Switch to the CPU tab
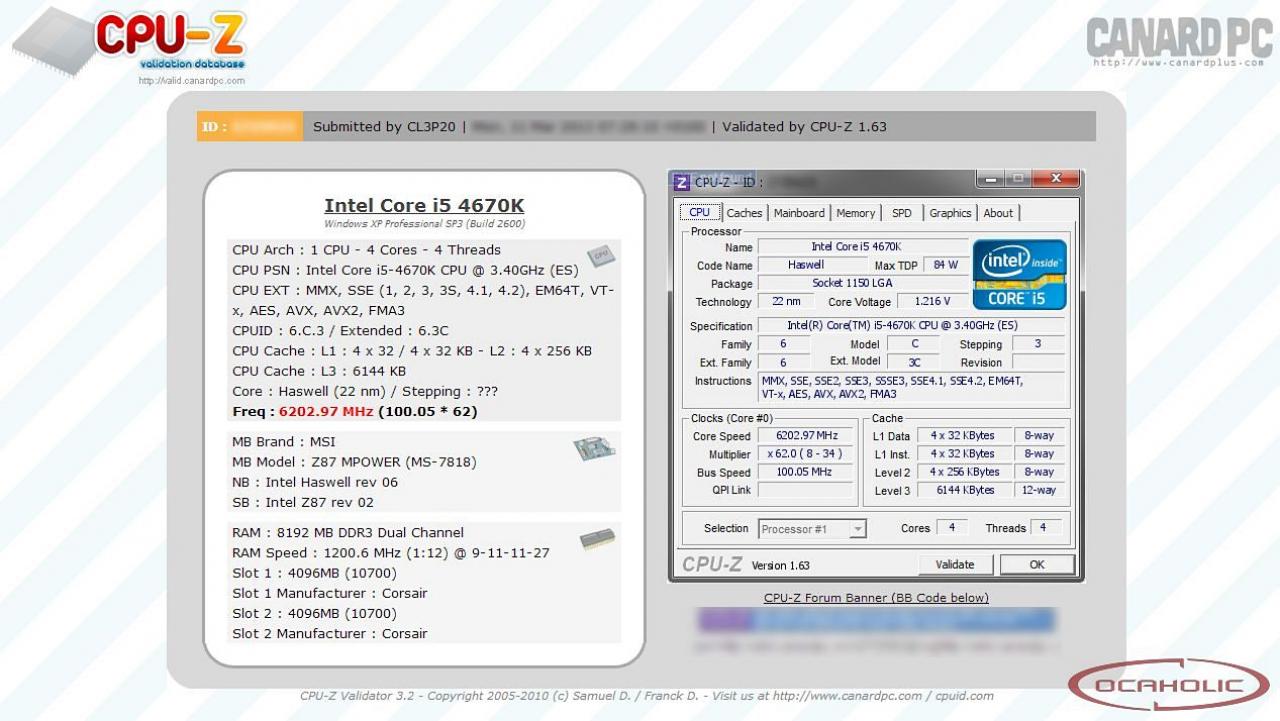The width and height of the screenshot is (1280, 721). 700,212
